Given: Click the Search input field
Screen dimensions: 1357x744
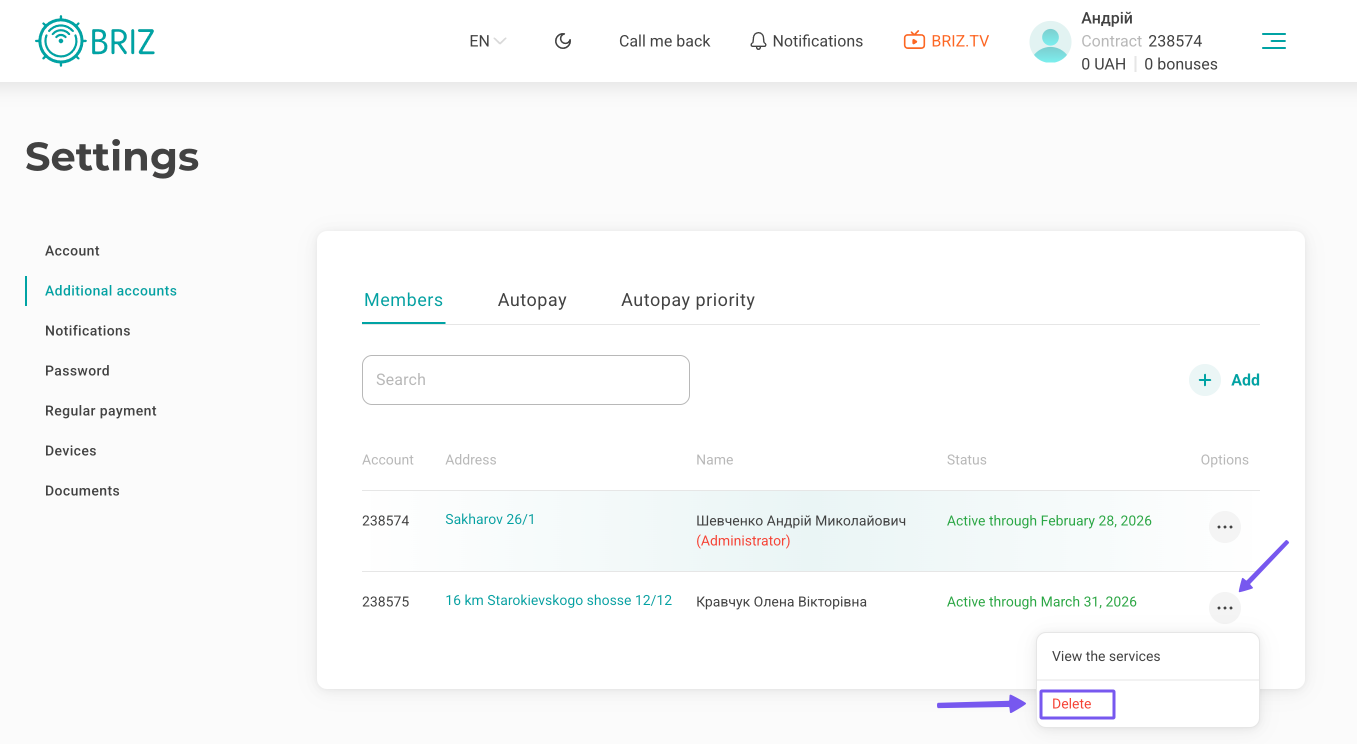Looking at the screenshot, I should pos(525,380).
